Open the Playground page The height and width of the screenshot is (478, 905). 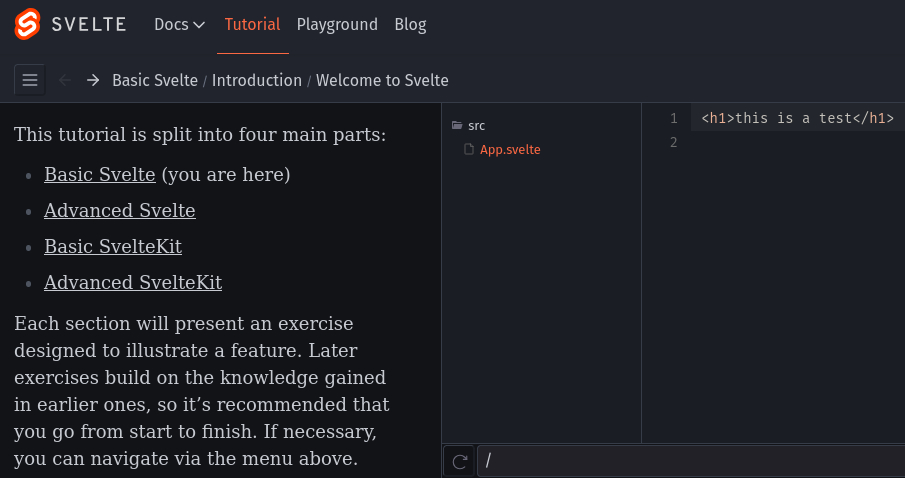click(x=337, y=24)
